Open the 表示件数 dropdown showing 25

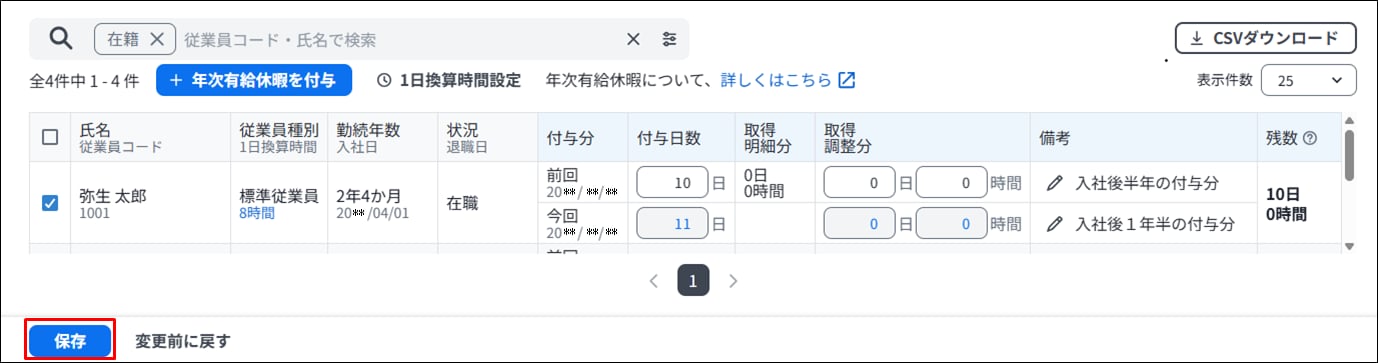tap(1309, 81)
